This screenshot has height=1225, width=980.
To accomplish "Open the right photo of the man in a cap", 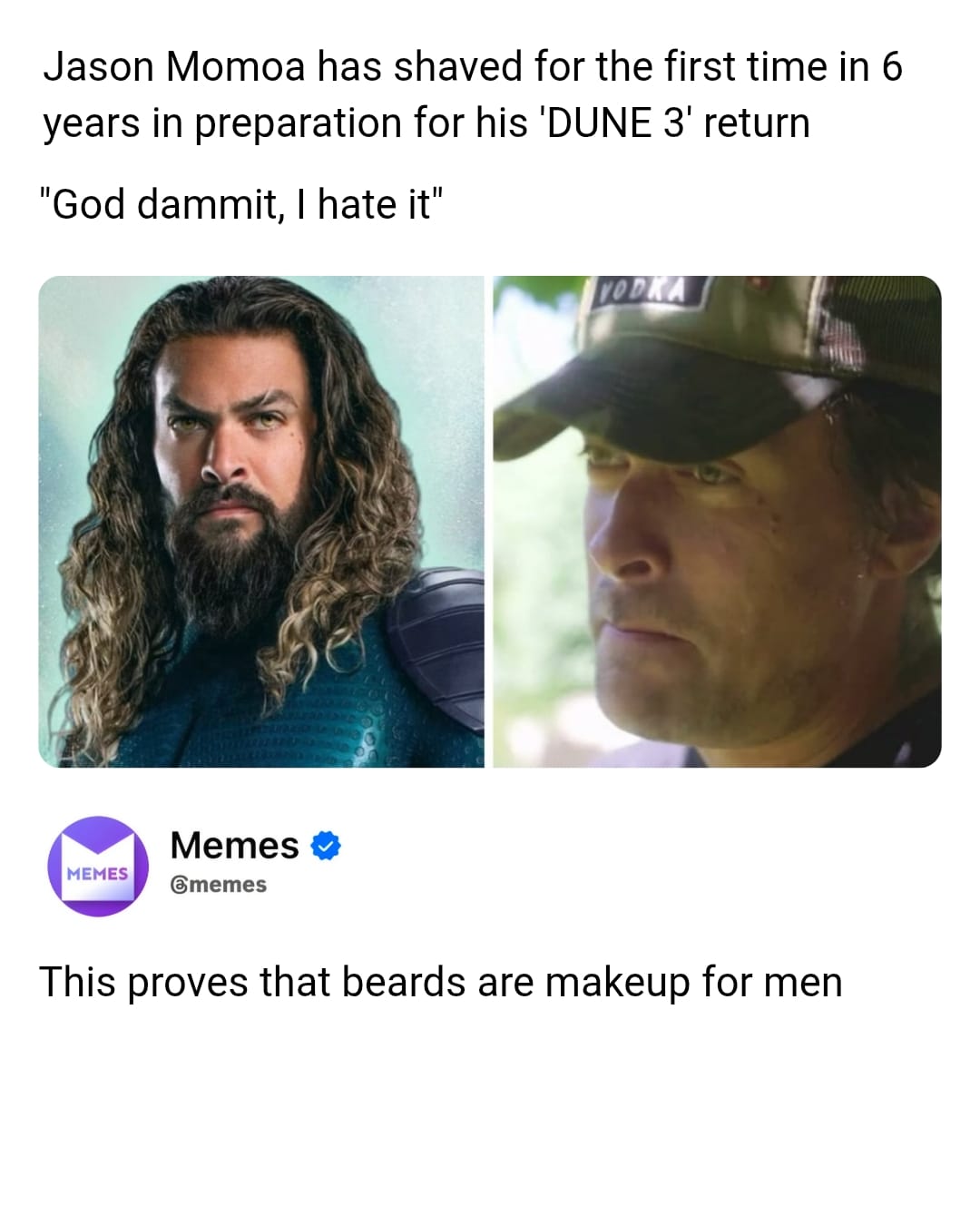I will (x=717, y=521).
